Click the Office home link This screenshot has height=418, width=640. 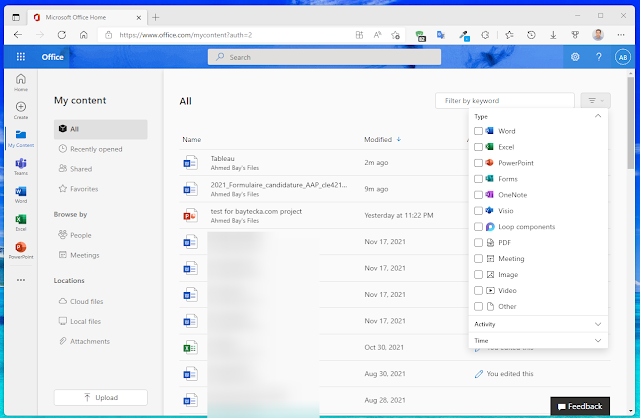(x=53, y=57)
